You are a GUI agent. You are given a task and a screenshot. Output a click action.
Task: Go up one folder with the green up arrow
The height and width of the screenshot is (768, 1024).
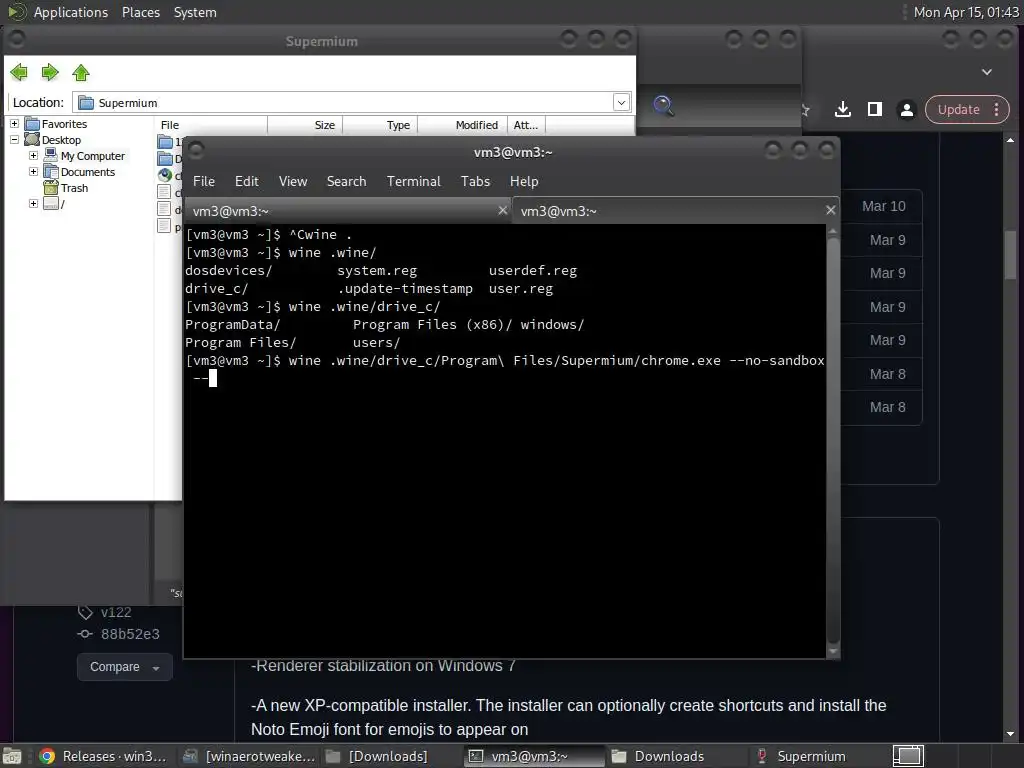tap(81, 72)
